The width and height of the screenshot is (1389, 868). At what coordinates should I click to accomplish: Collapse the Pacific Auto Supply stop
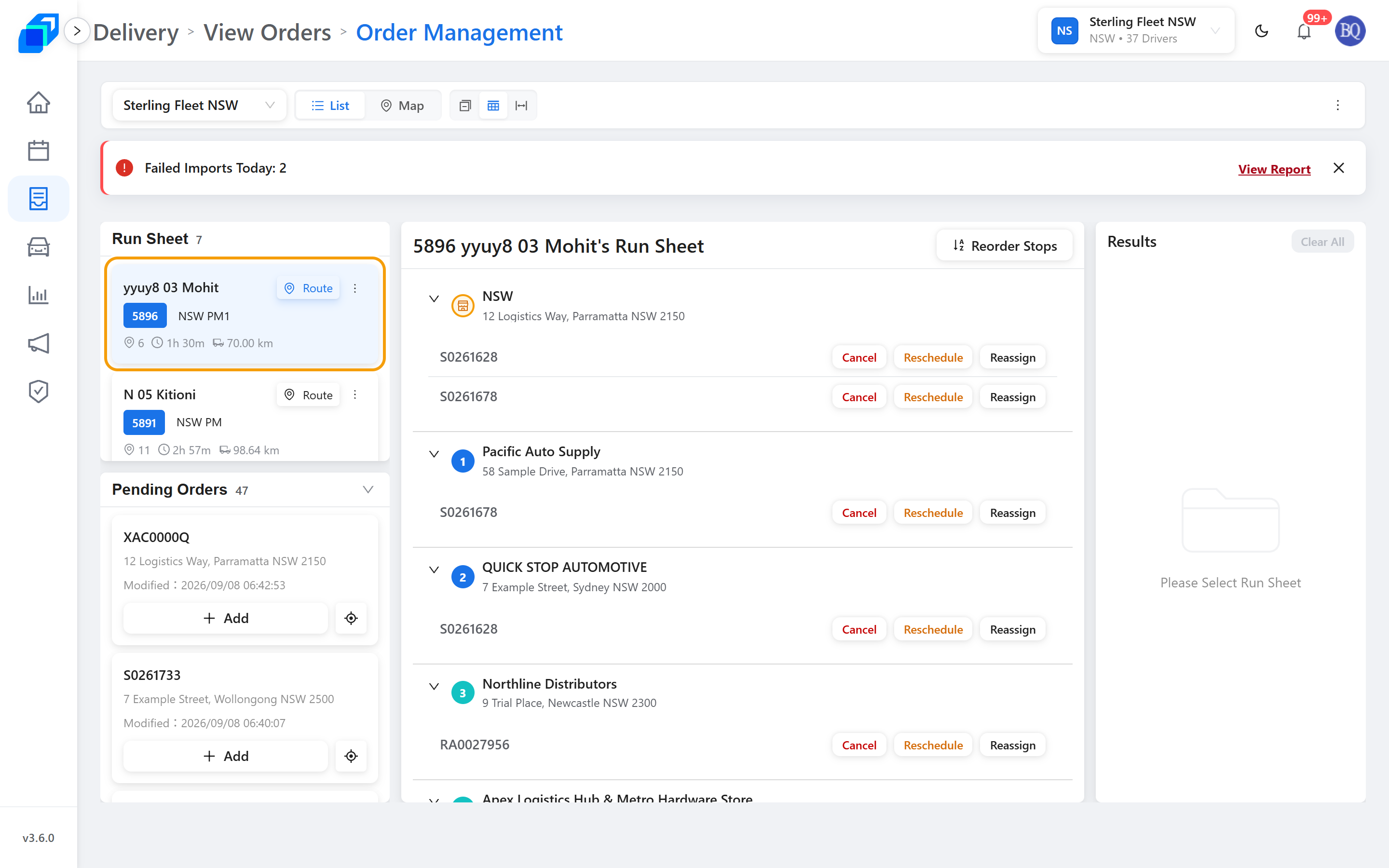[434, 454]
